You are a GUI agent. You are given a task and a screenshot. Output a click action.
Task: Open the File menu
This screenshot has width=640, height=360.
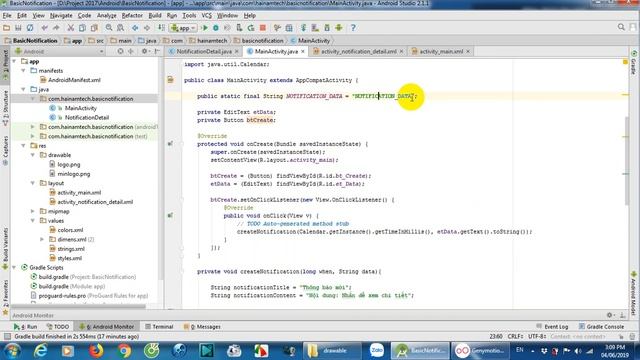point(7,16)
